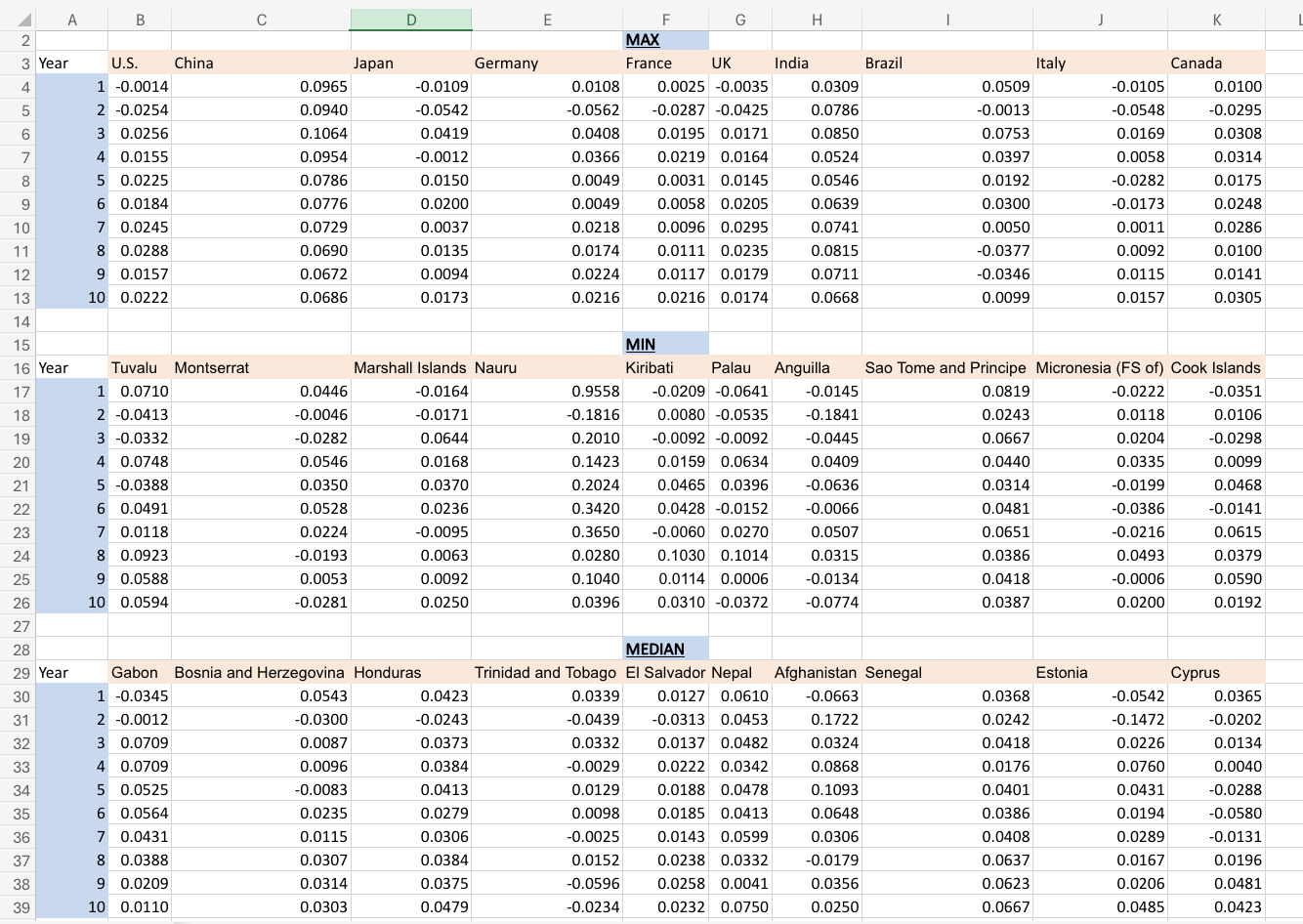
Task: Select the Nauru header cell
Action: pyautogui.click(x=547, y=367)
